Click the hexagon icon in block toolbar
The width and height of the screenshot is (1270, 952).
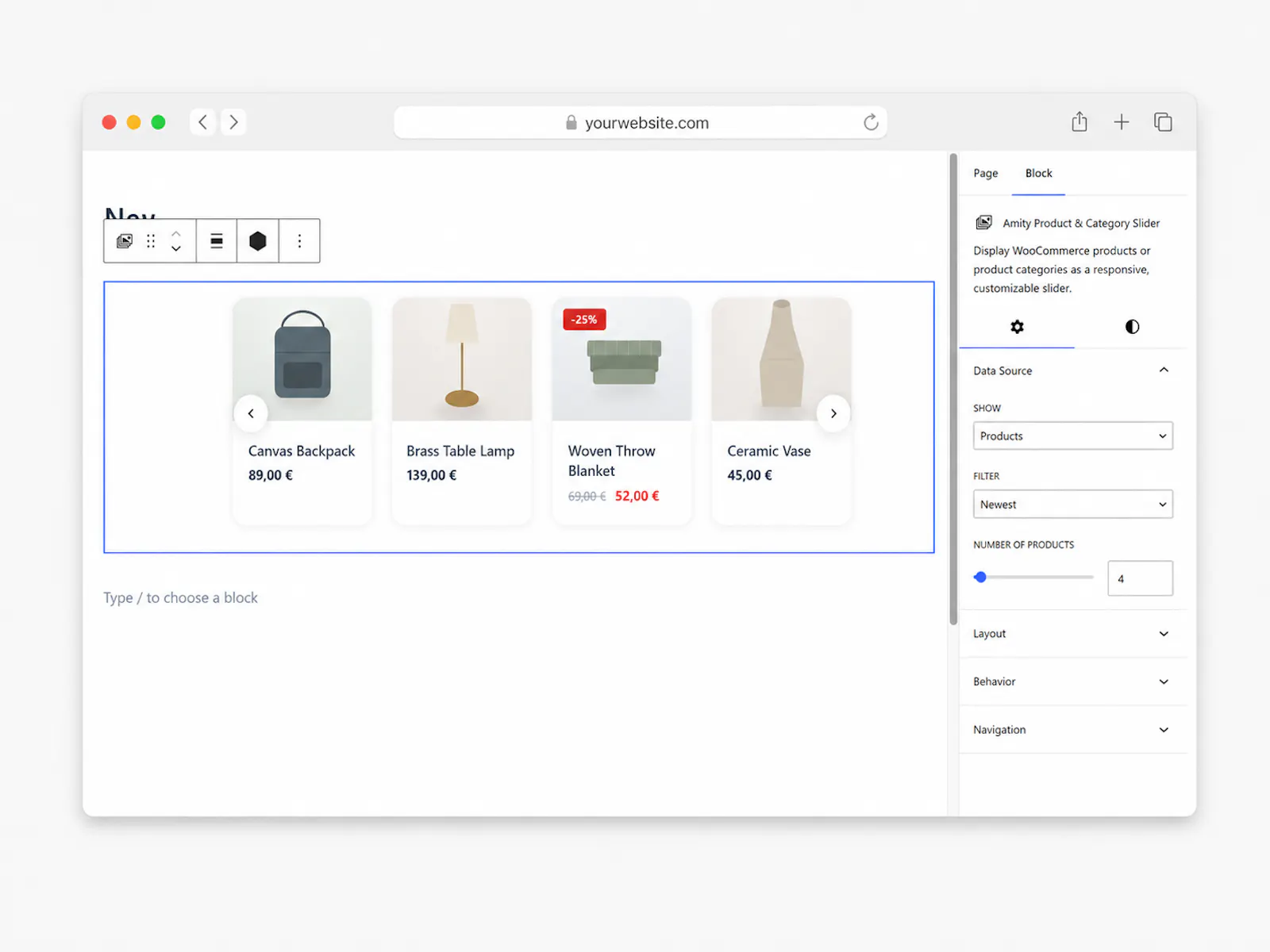258,241
